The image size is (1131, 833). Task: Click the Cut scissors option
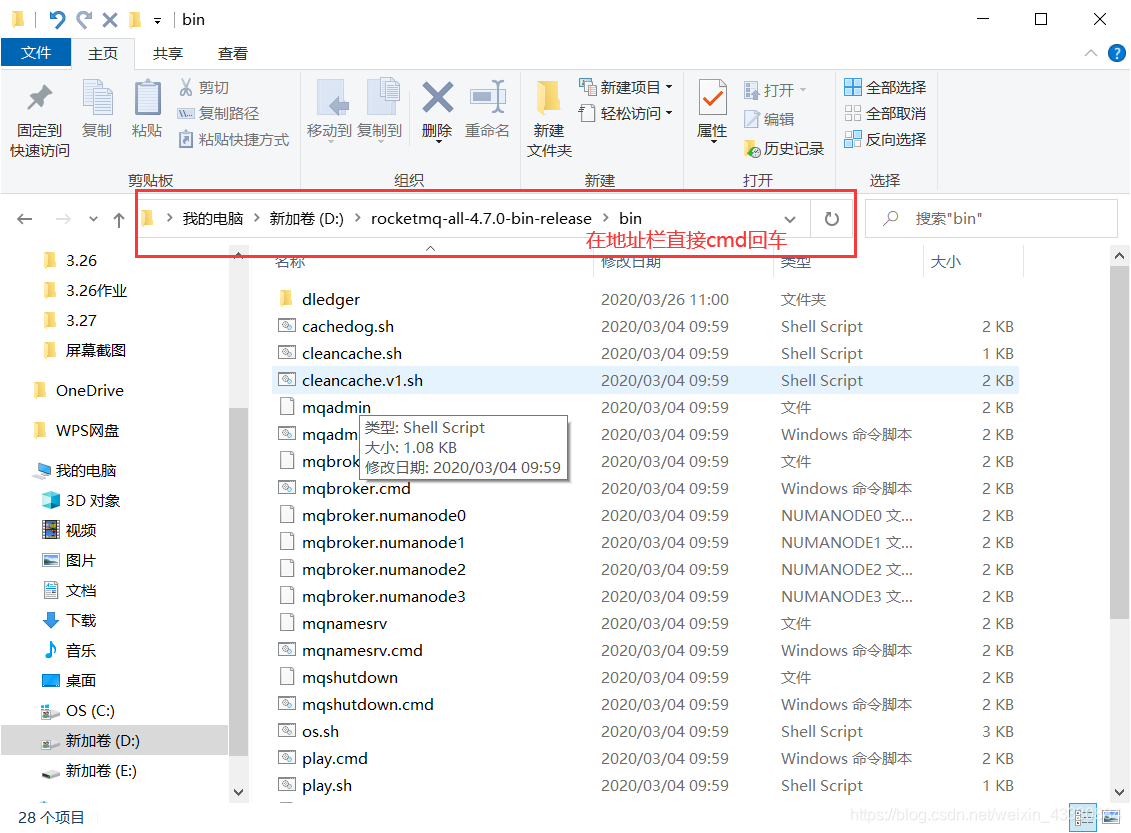point(204,87)
